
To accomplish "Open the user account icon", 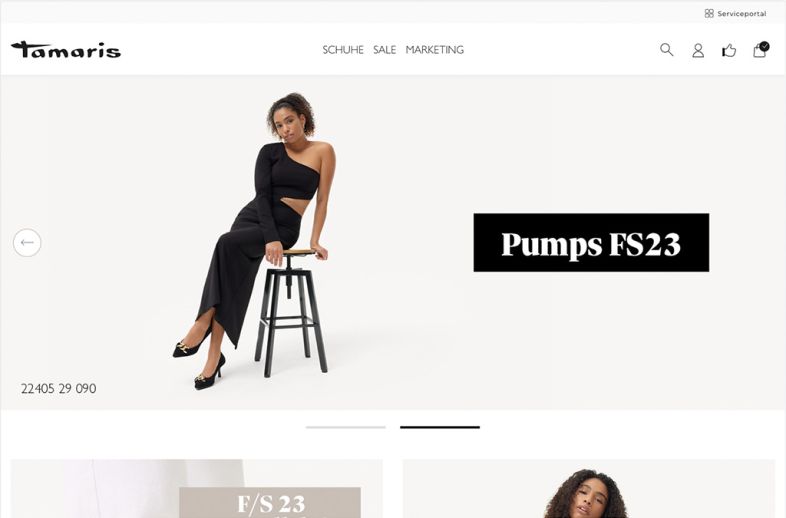I will tap(698, 50).
